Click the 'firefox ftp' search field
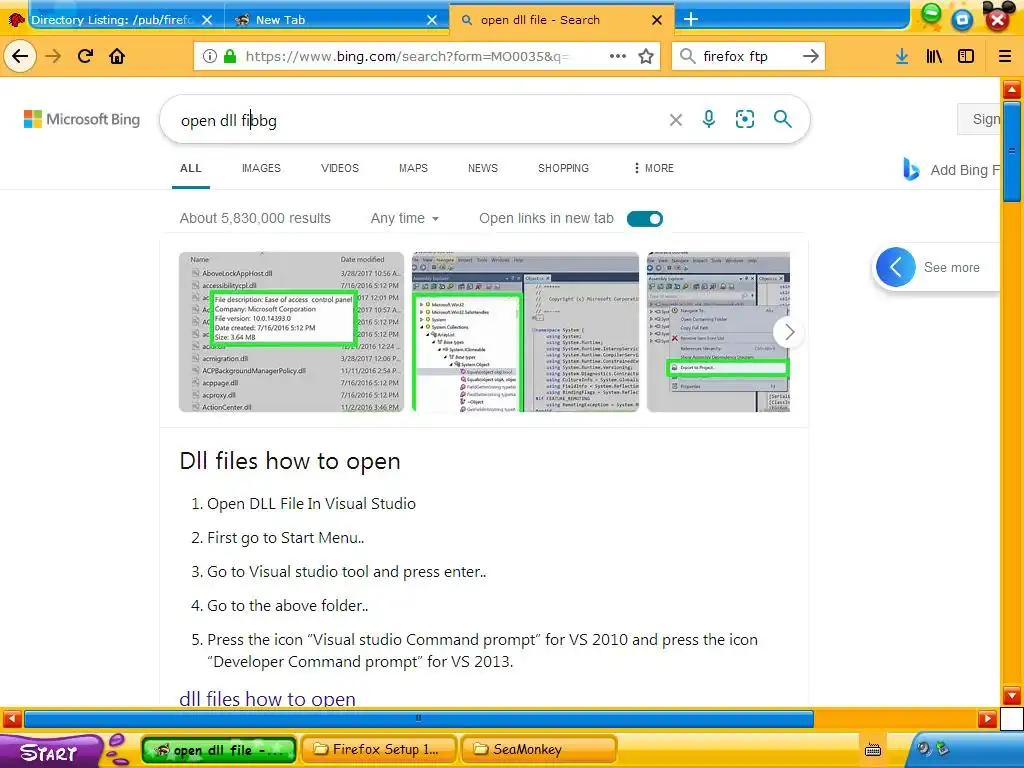 pos(748,56)
